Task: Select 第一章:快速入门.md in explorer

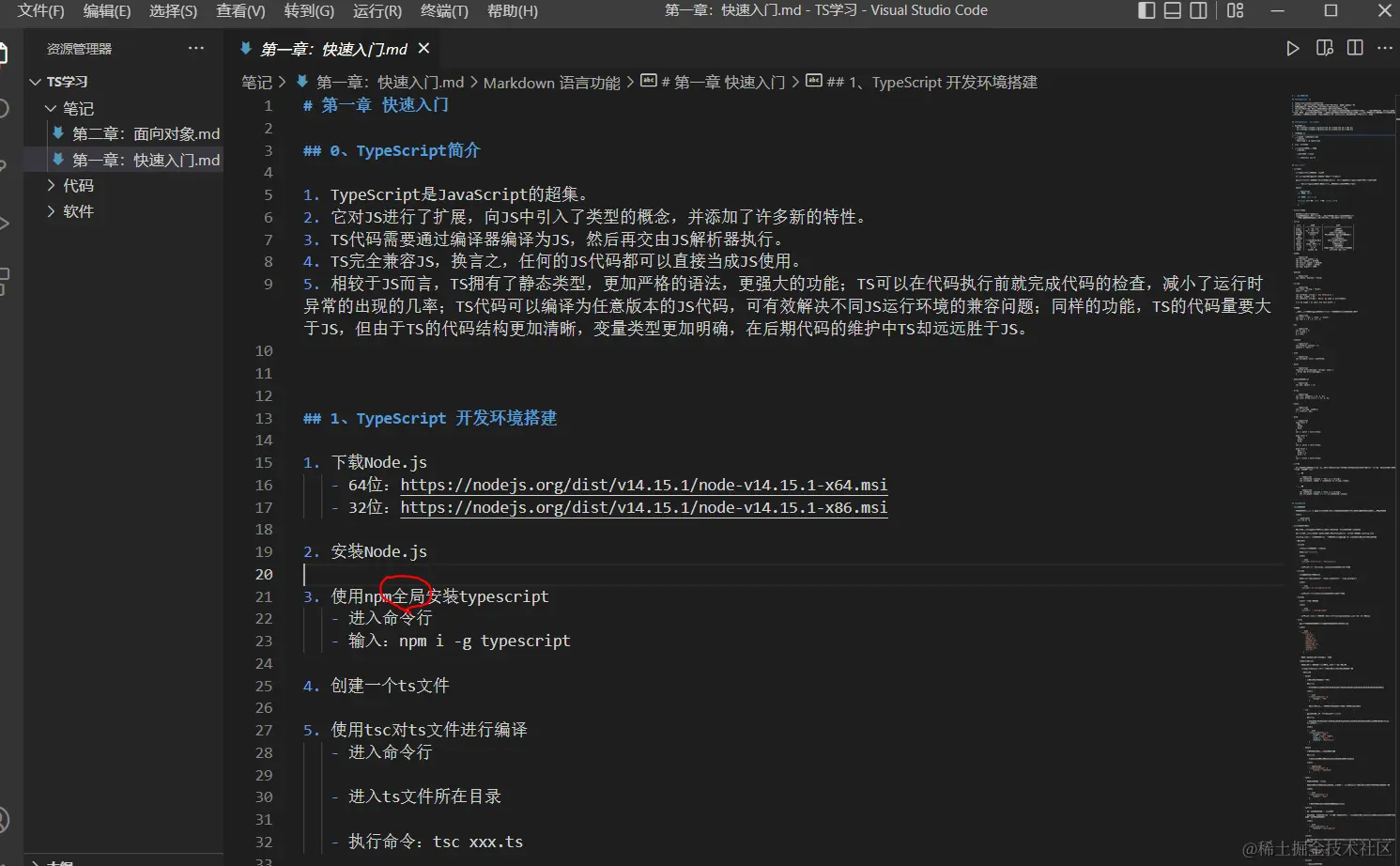Action: coord(146,160)
